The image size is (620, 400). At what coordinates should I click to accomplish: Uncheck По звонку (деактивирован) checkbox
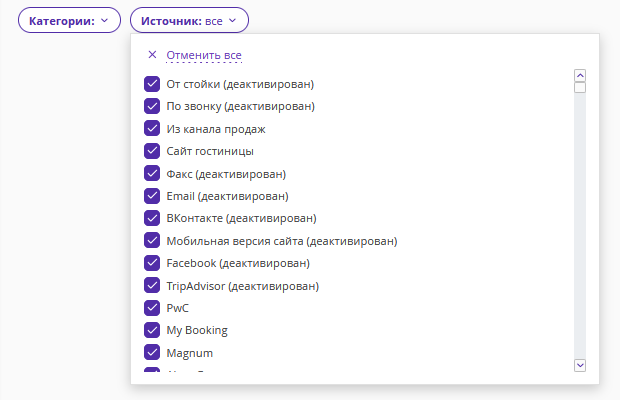pyautogui.click(x=153, y=106)
